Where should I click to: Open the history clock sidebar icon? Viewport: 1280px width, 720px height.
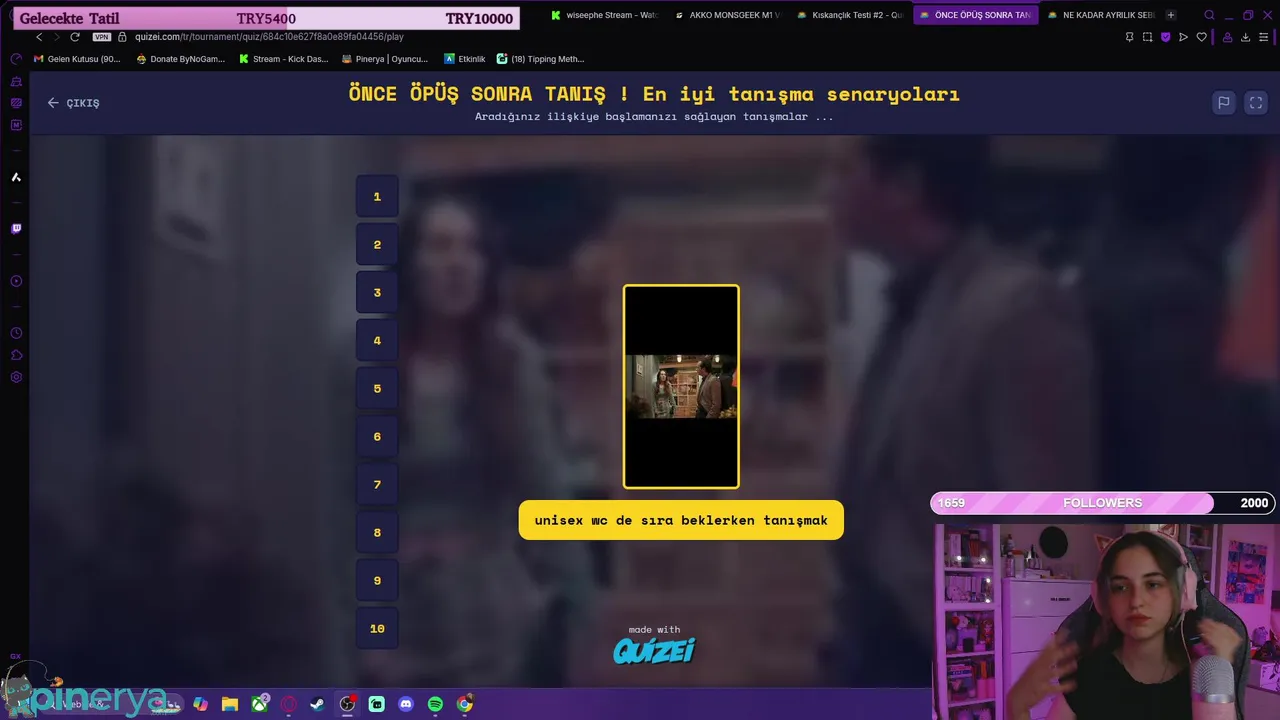[x=16, y=333]
